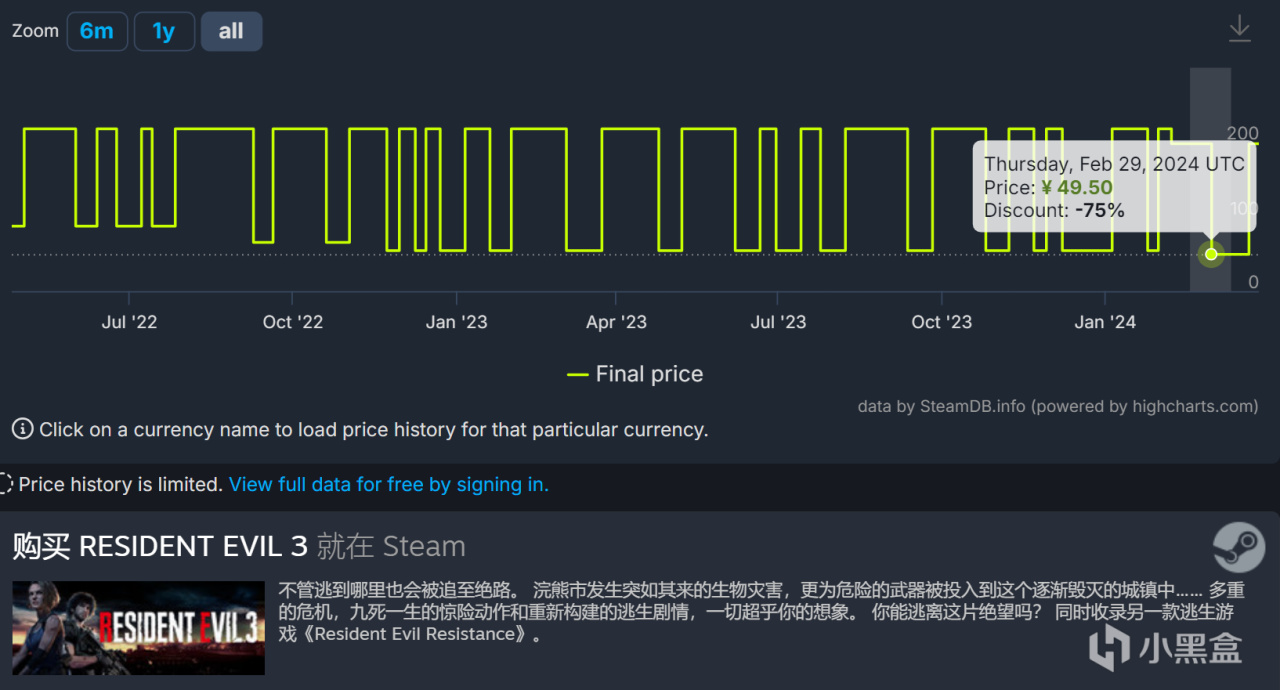1280x690 pixels.
Task: Click the info icon beside currency hint
Action: [22, 429]
